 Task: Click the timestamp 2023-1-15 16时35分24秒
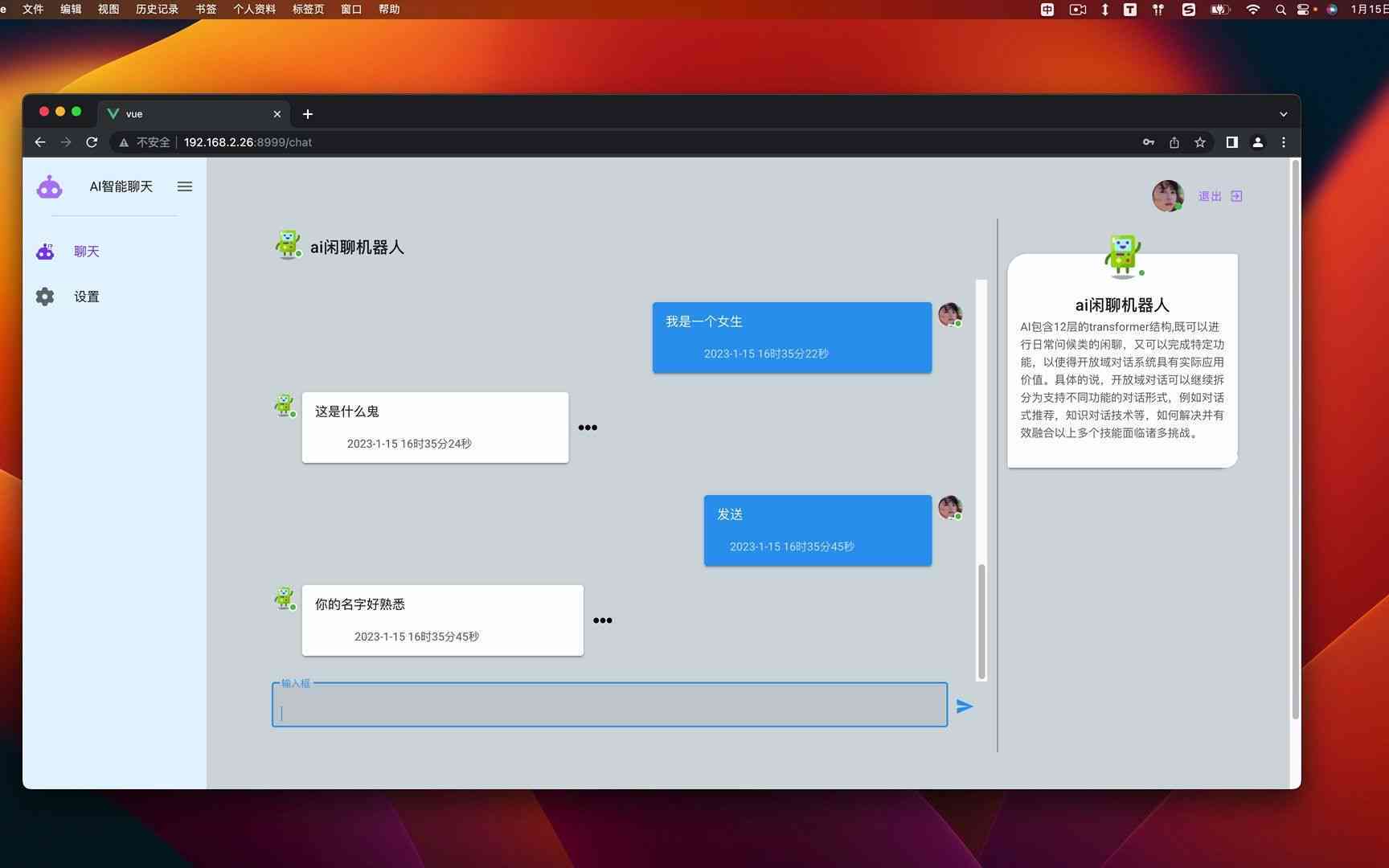click(409, 444)
